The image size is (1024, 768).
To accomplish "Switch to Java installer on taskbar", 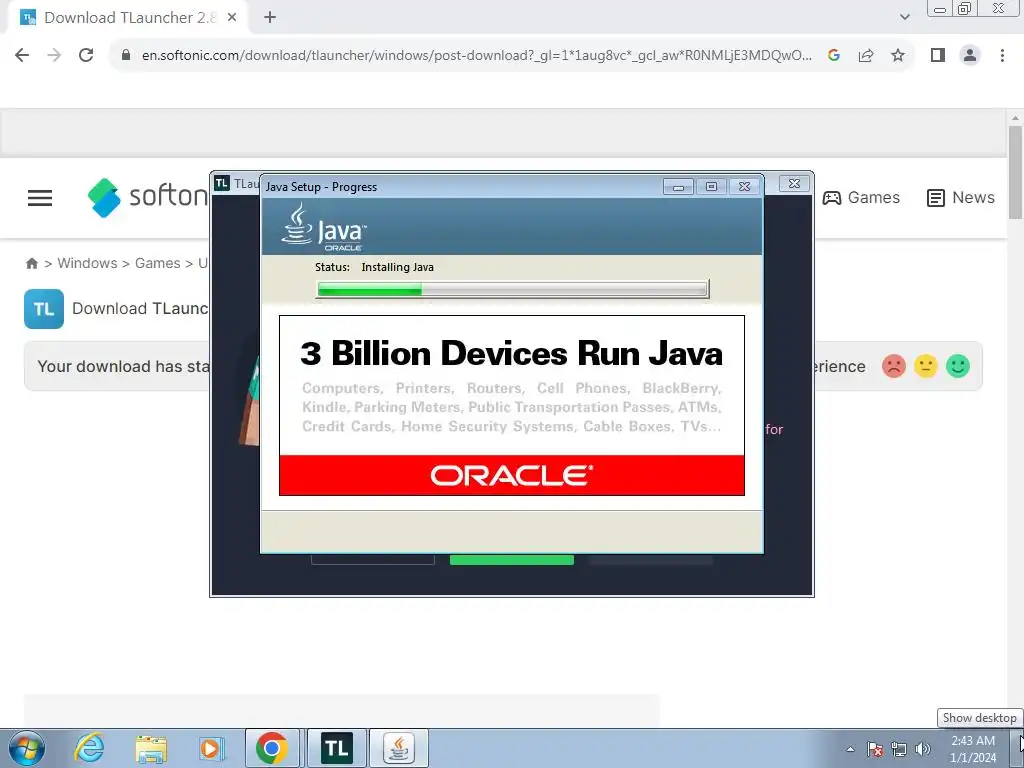I will [399, 748].
